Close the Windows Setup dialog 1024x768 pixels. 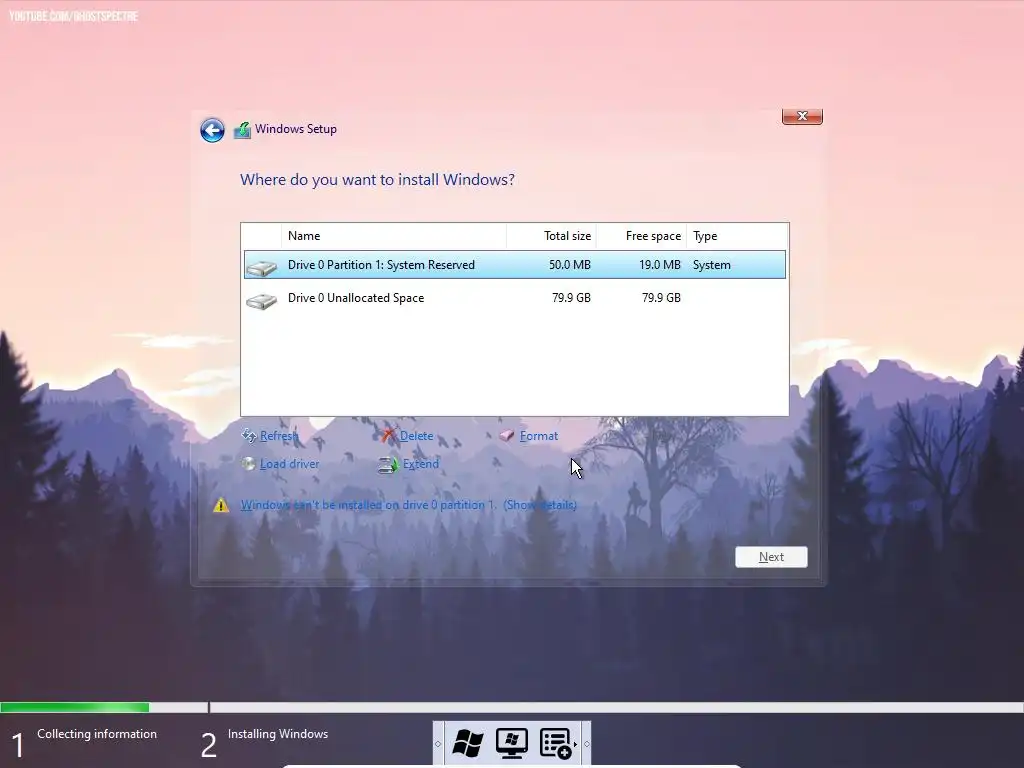pyautogui.click(x=802, y=116)
